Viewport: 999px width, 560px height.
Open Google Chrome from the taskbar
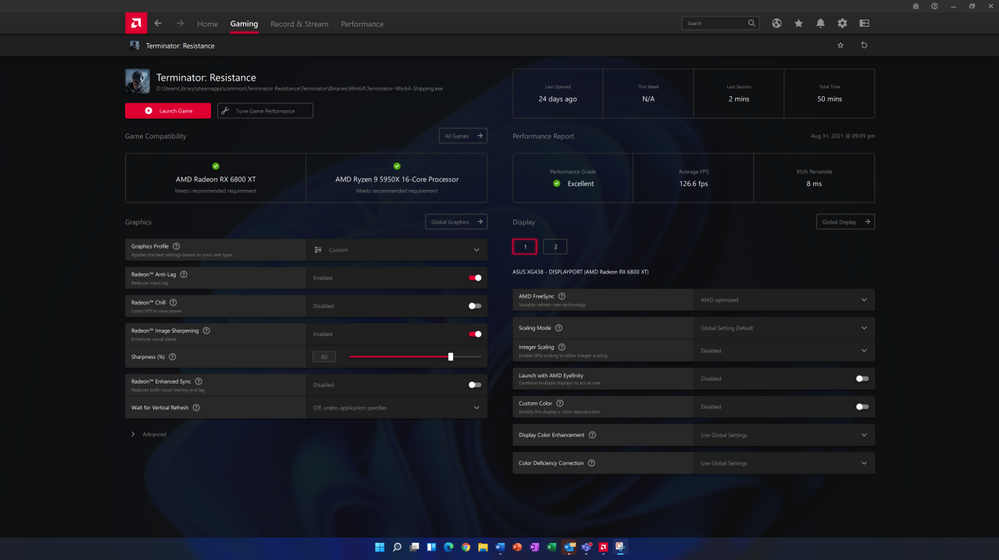[466, 547]
